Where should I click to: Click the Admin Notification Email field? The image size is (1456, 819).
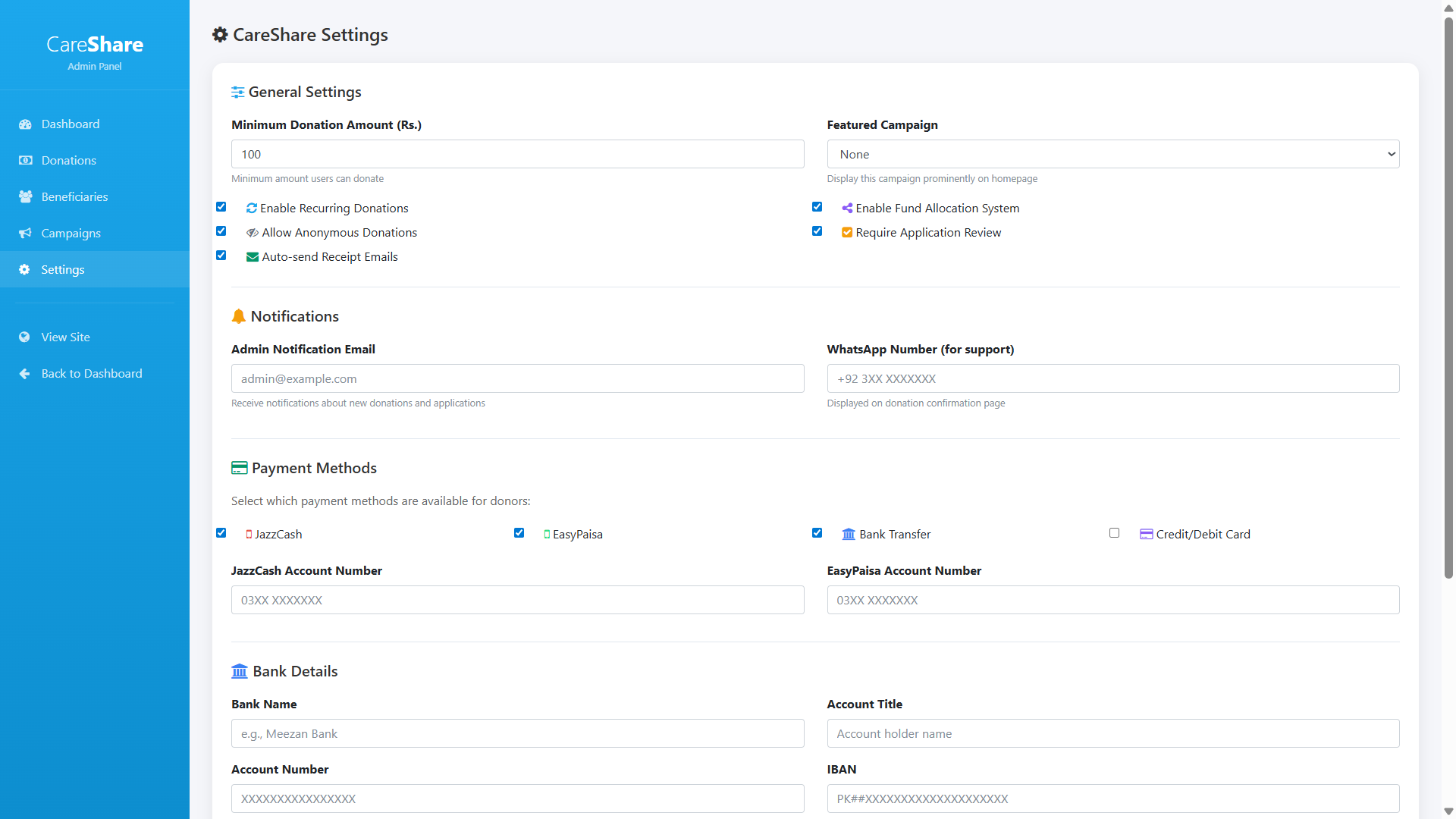point(518,378)
